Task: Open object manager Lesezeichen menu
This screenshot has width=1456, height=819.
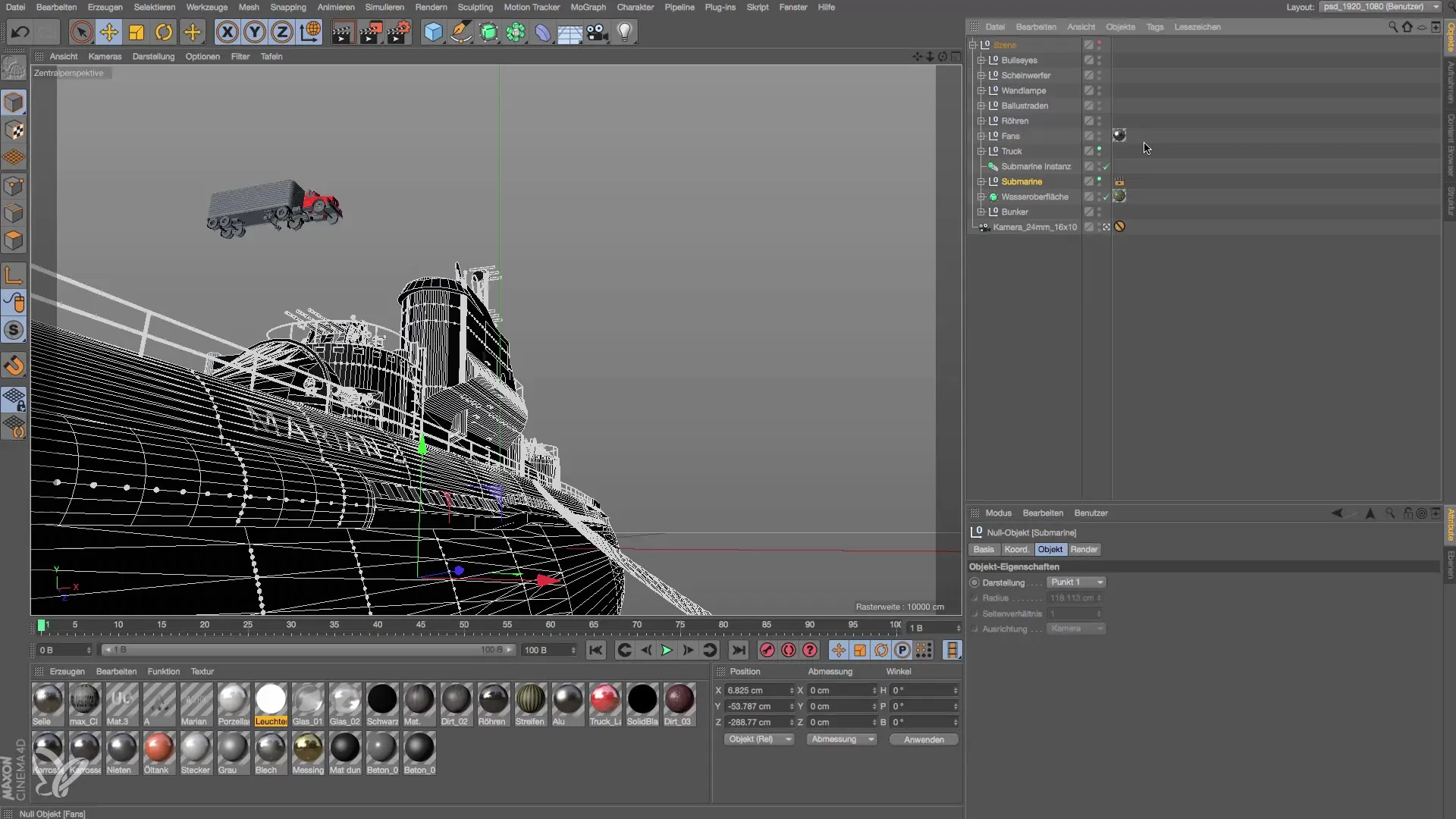Action: [1197, 27]
